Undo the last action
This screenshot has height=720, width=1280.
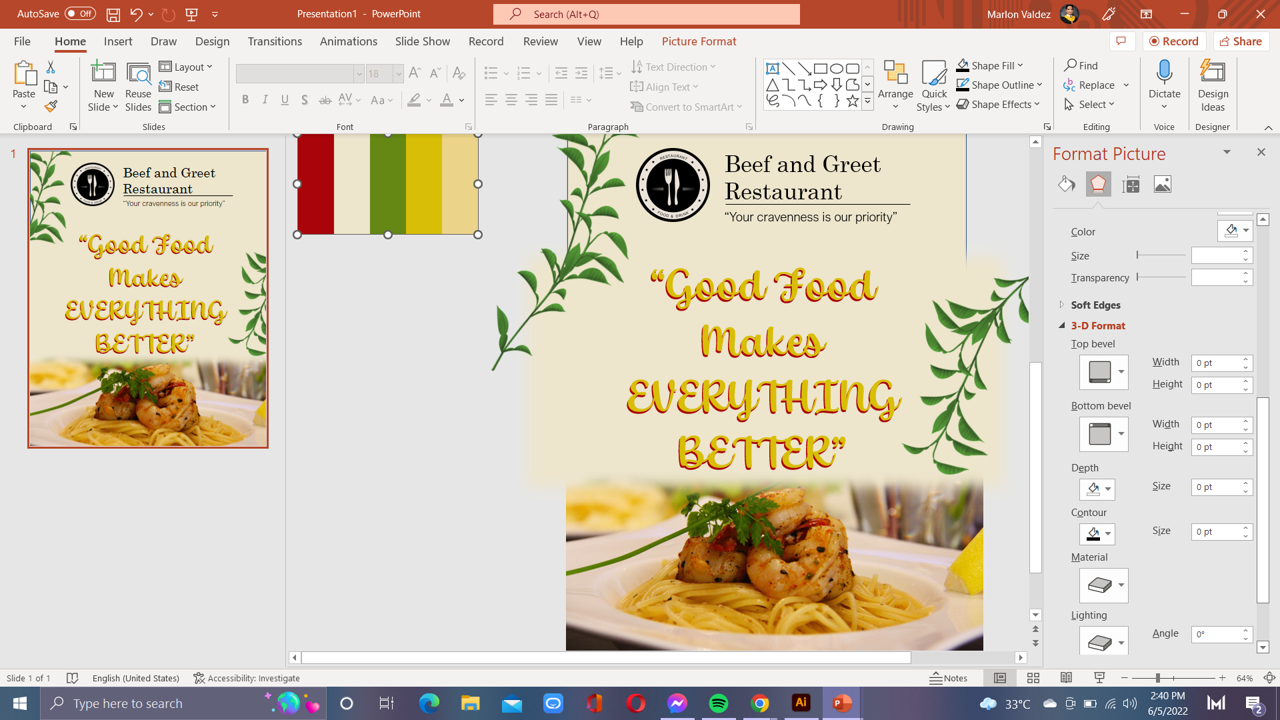[x=136, y=14]
